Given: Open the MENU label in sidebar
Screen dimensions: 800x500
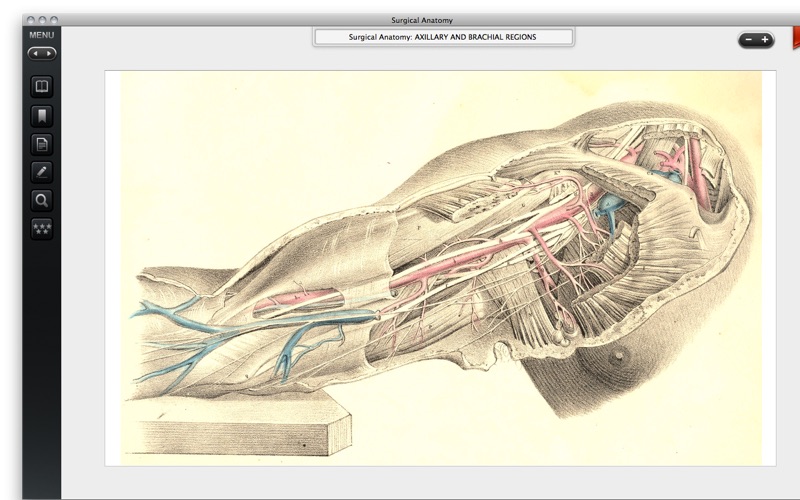Looking at the screenshot, I should [41, 35].
